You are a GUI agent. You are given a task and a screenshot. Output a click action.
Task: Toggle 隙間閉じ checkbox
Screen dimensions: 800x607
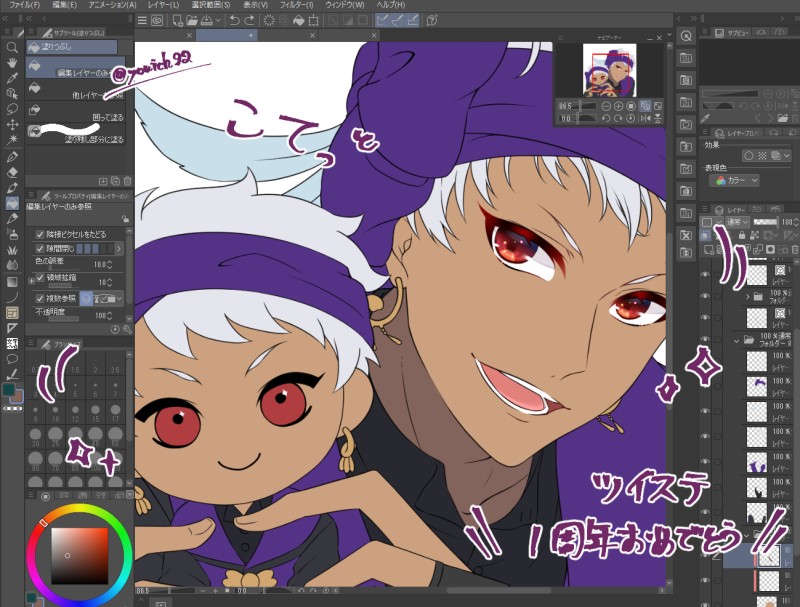40,248
